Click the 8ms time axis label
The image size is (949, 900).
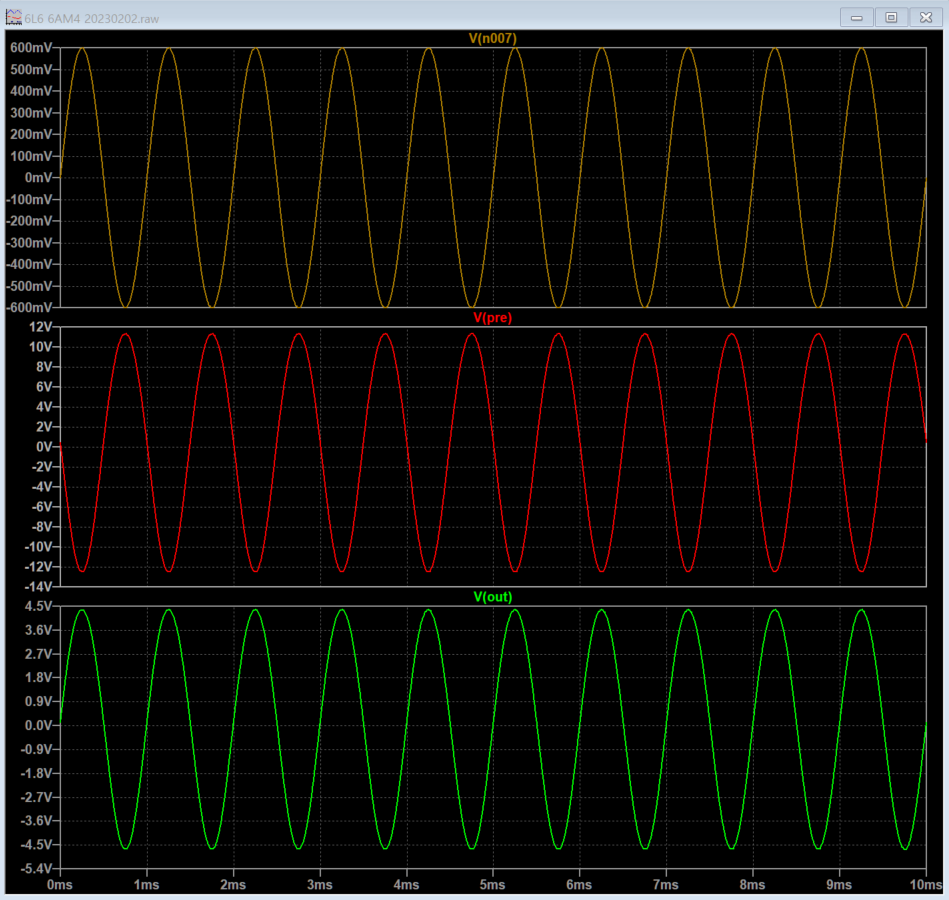(752, 885)
